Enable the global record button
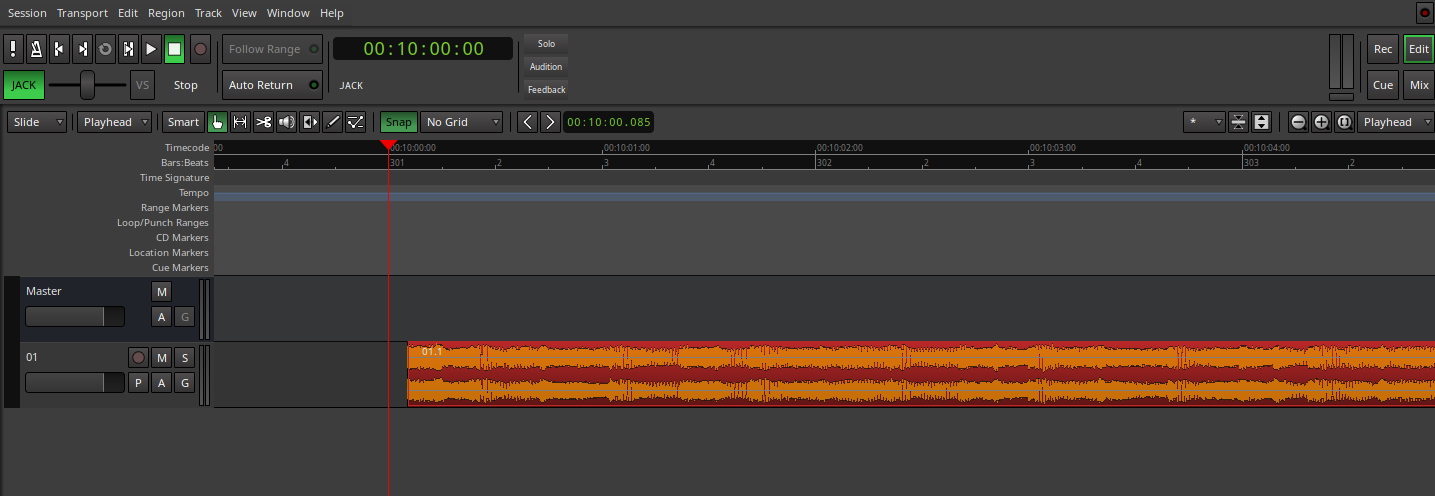Screen dimensions: 1435x496 [x=200, y=49]
